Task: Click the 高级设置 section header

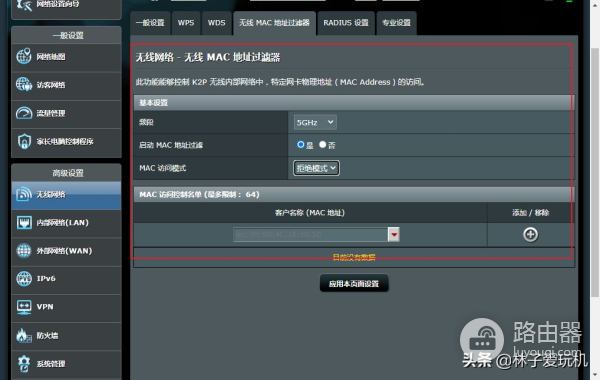Action: (67, 173)
